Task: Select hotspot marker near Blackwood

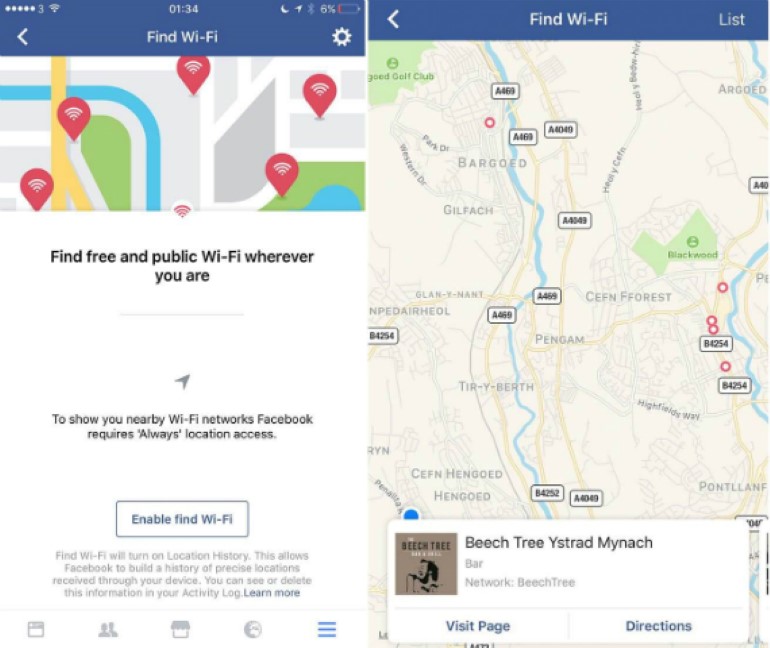Action: coord(722,287)
